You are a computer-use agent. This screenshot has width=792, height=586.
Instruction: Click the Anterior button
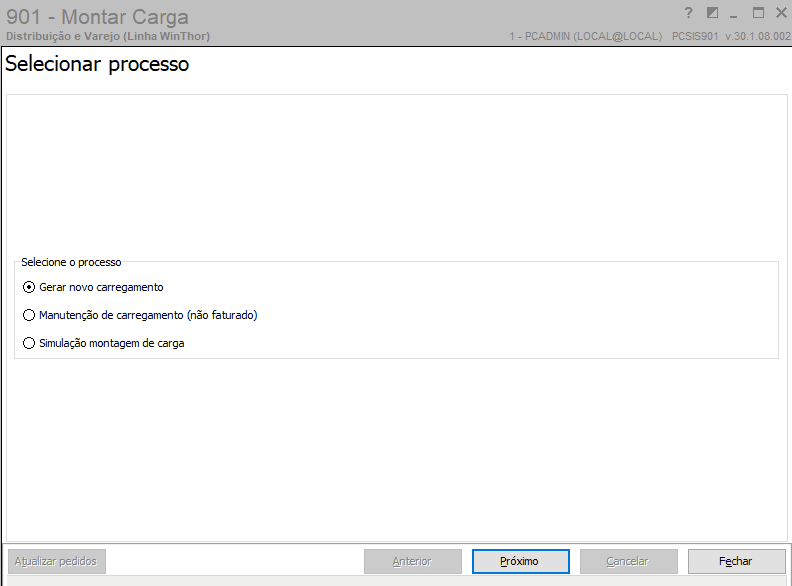click(x=412, y=561)
